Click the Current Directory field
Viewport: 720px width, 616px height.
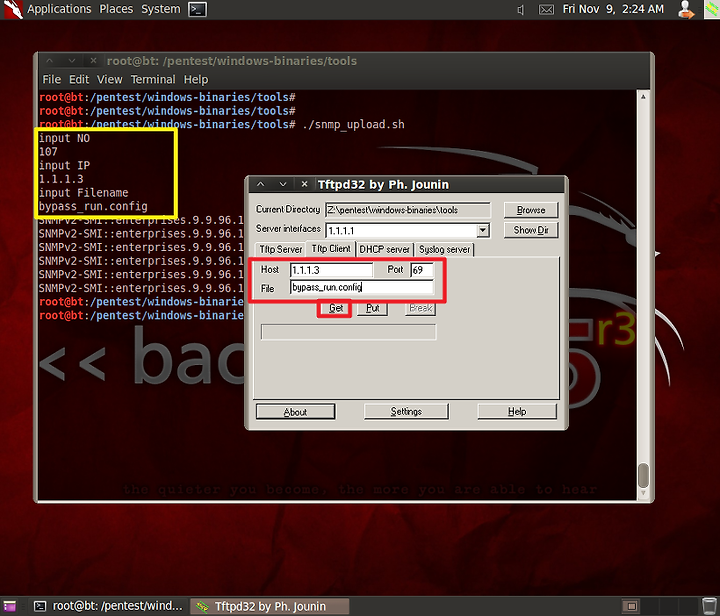point(408,210)
